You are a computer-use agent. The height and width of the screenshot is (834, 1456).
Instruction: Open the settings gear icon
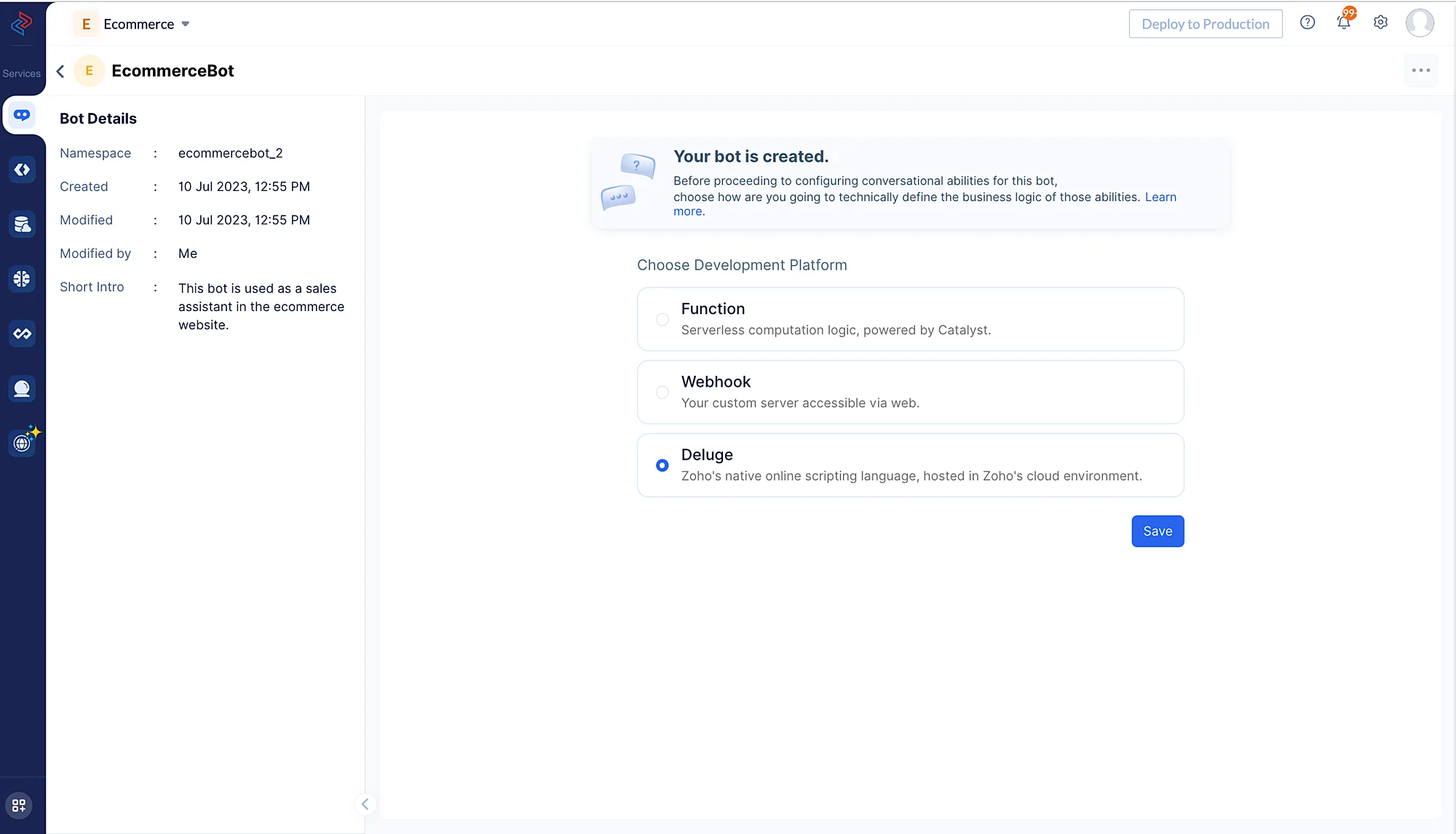[1380, 23]
